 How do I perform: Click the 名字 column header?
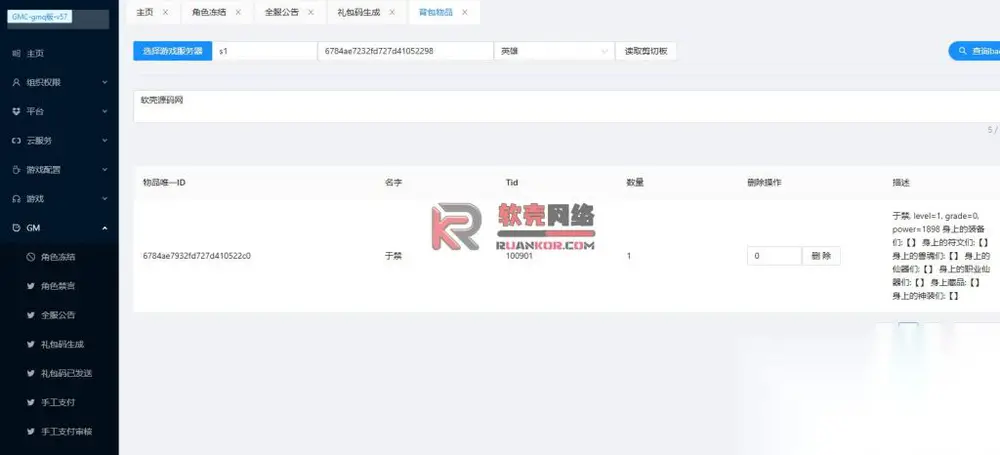tap(393, 183)
